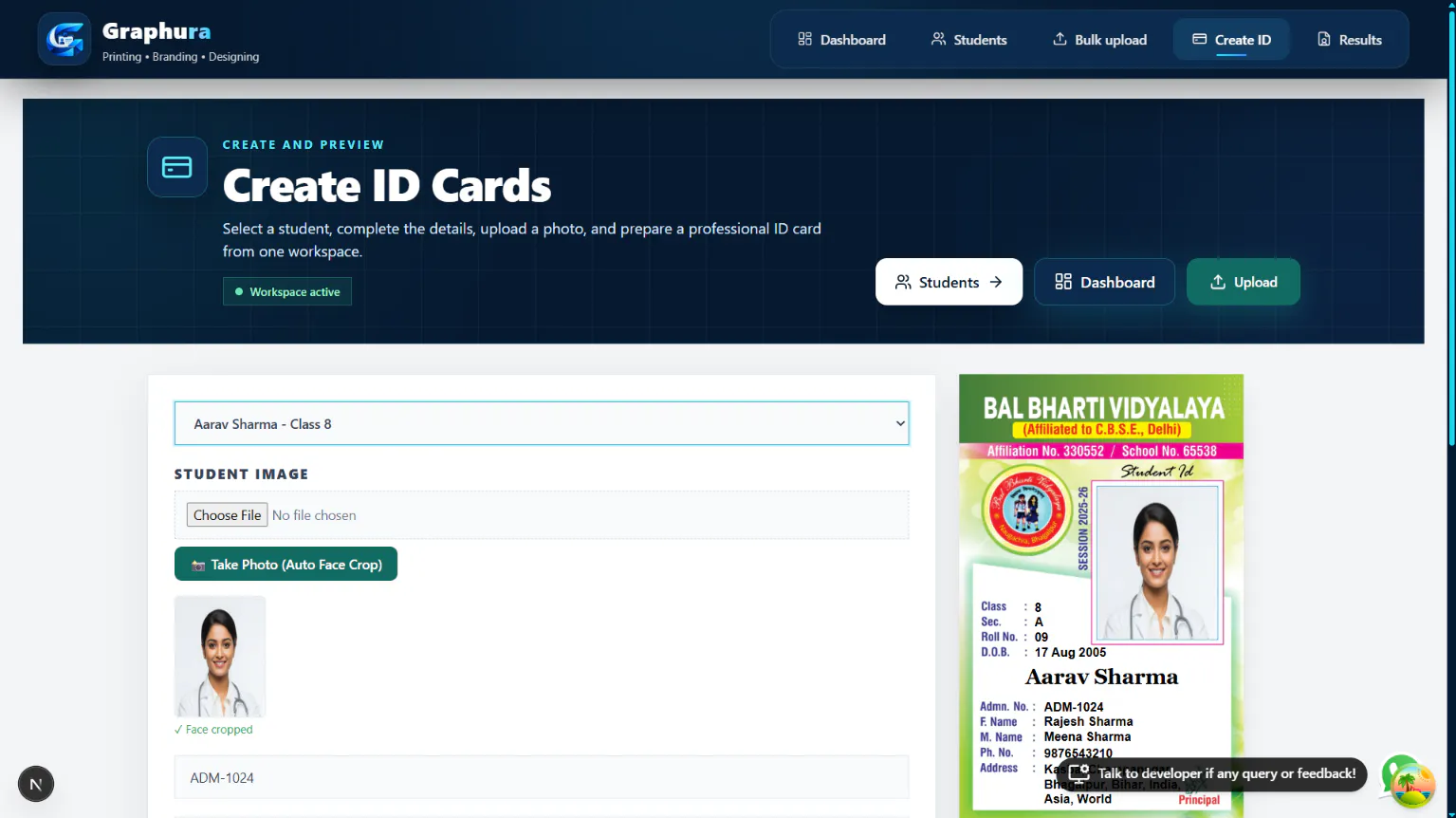Click the No file chosen text
Viewport: 1456px width, 818px height.
pyautogui.click(x=314, y=515)
